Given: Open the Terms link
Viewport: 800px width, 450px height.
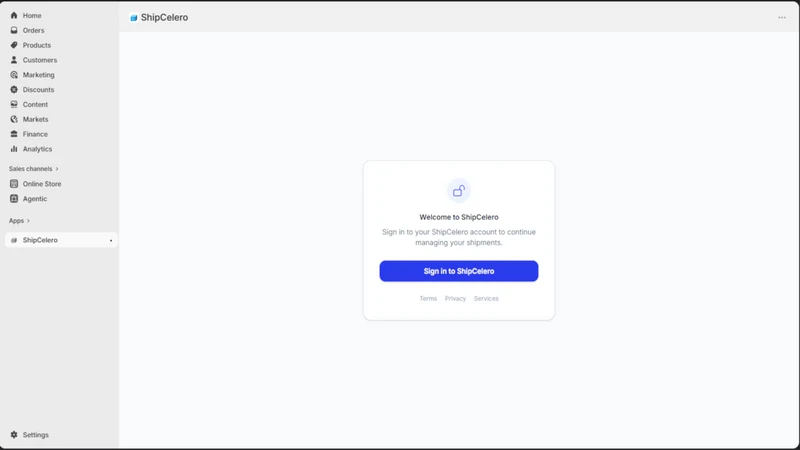Looking at the screenshot, I should pyautogui.click(x=428, y=298).
